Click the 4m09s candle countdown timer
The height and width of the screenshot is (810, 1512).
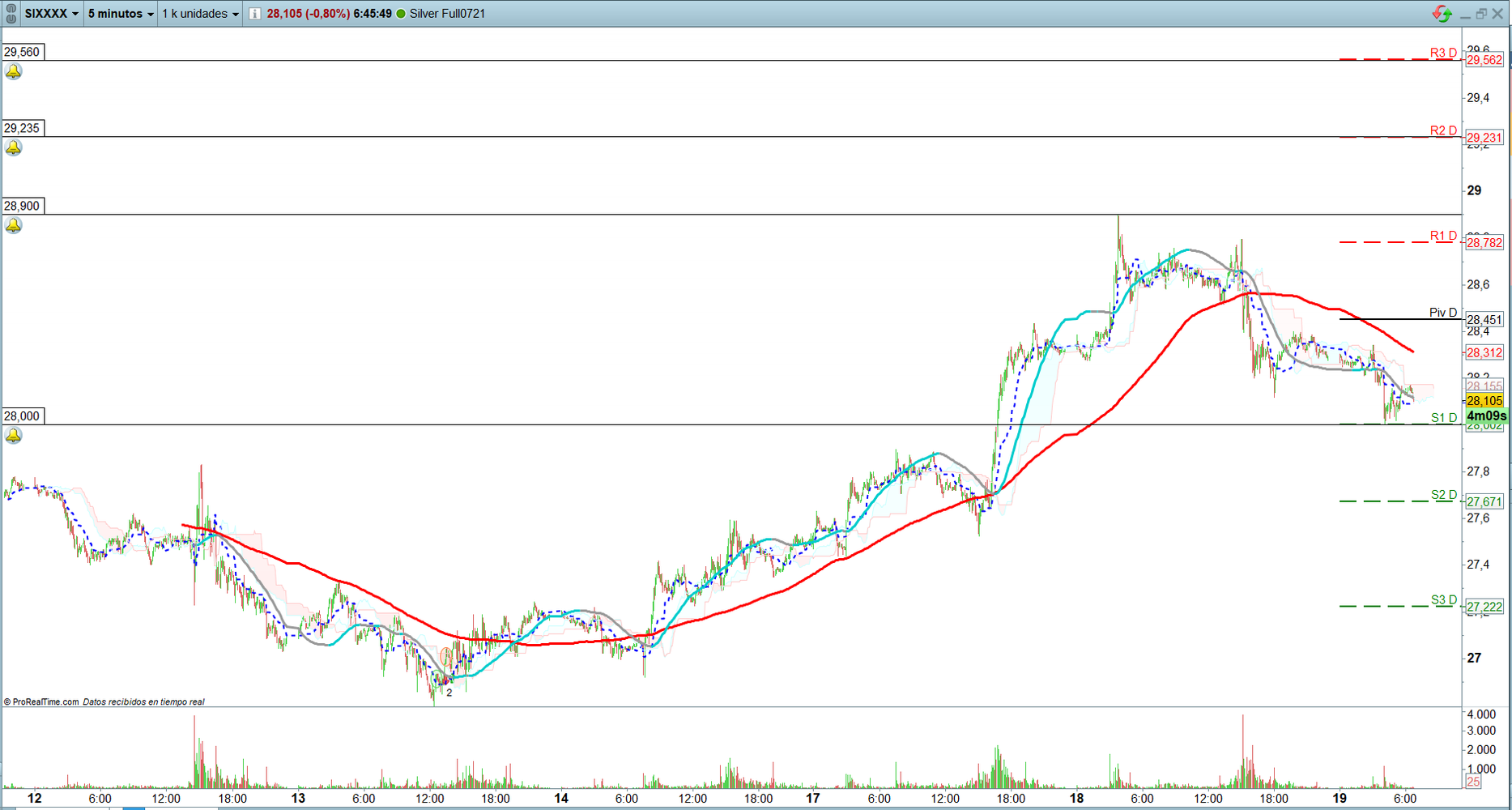pyautogui.click(x=1486, y=416)
